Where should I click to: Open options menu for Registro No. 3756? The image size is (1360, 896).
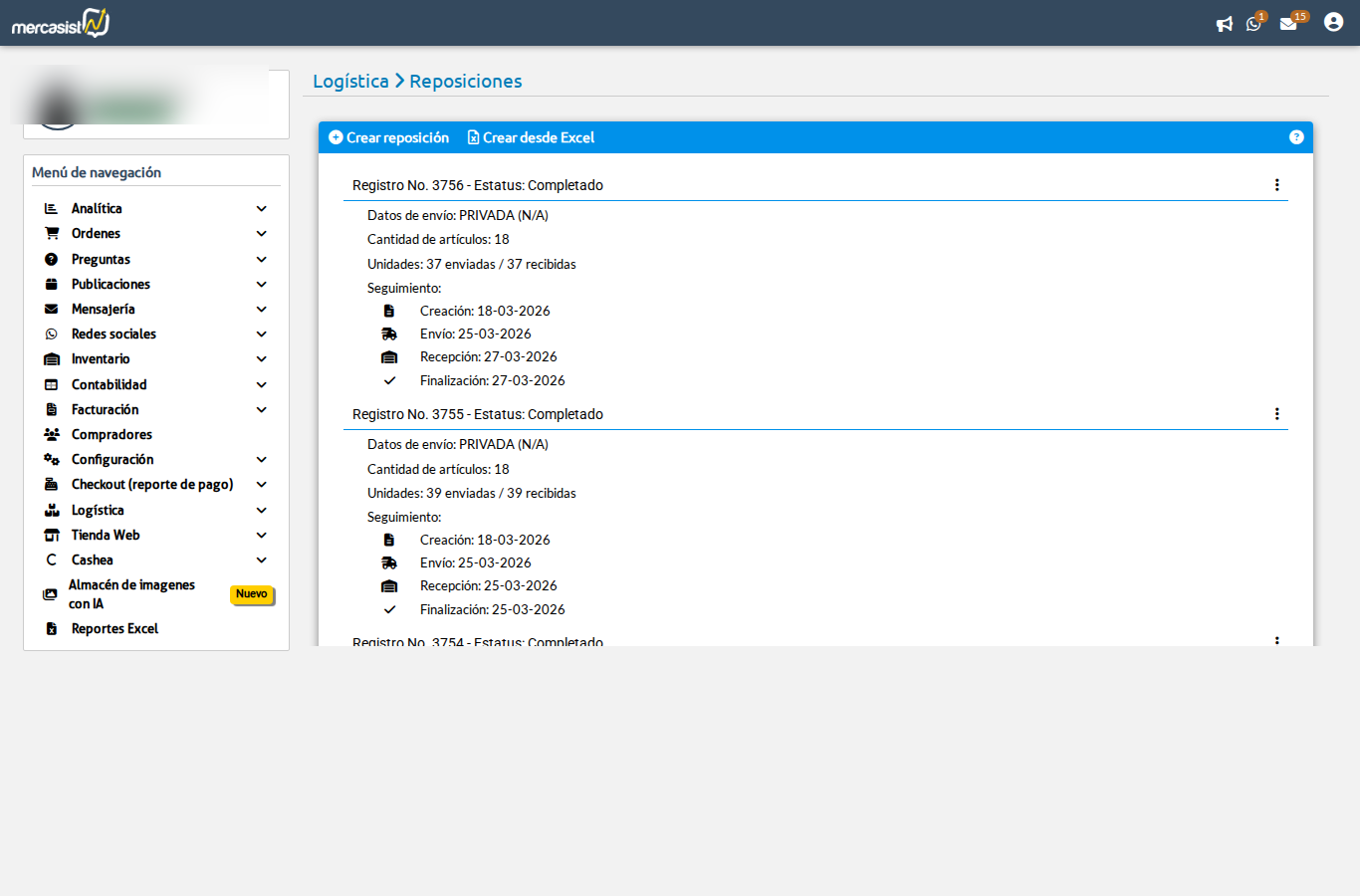click(x=1276, y=185)
